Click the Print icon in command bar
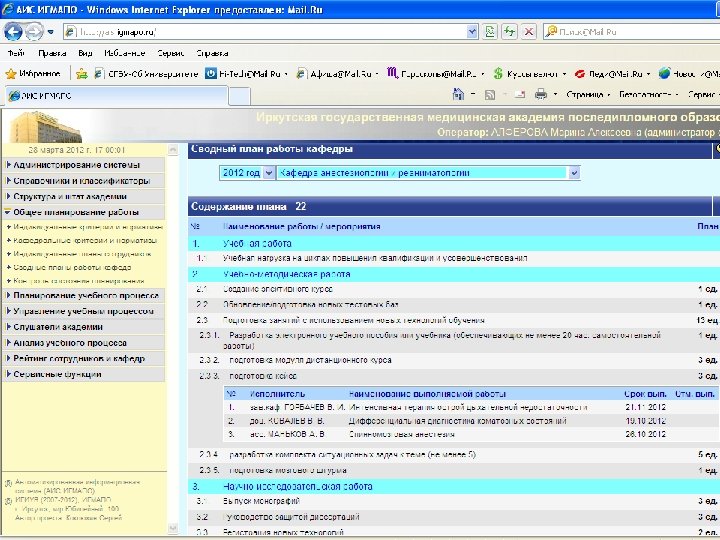 click(x=540, y=94)
